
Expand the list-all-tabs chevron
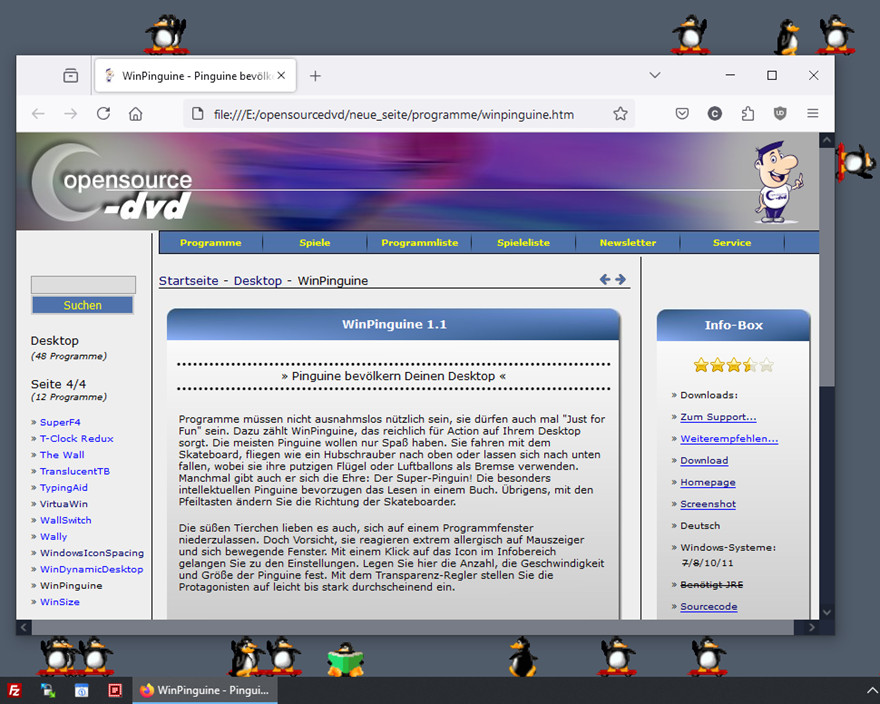coord(654,76)
